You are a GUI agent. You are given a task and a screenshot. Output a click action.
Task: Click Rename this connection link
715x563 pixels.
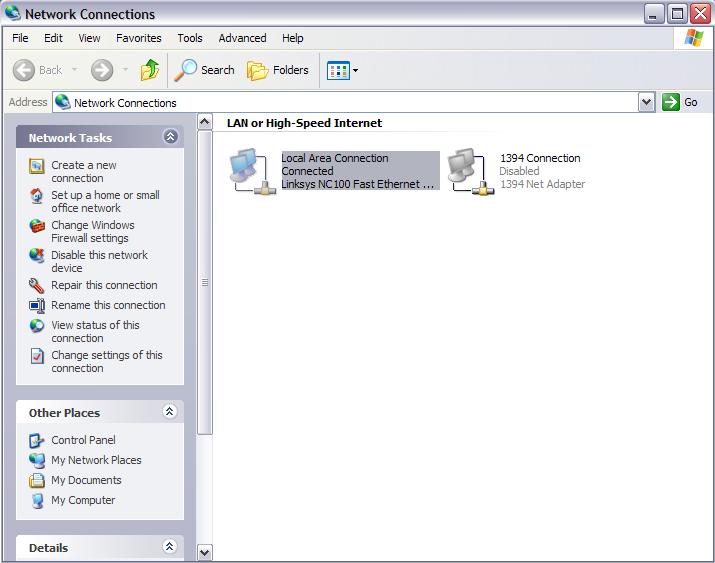tap(108, 305)
